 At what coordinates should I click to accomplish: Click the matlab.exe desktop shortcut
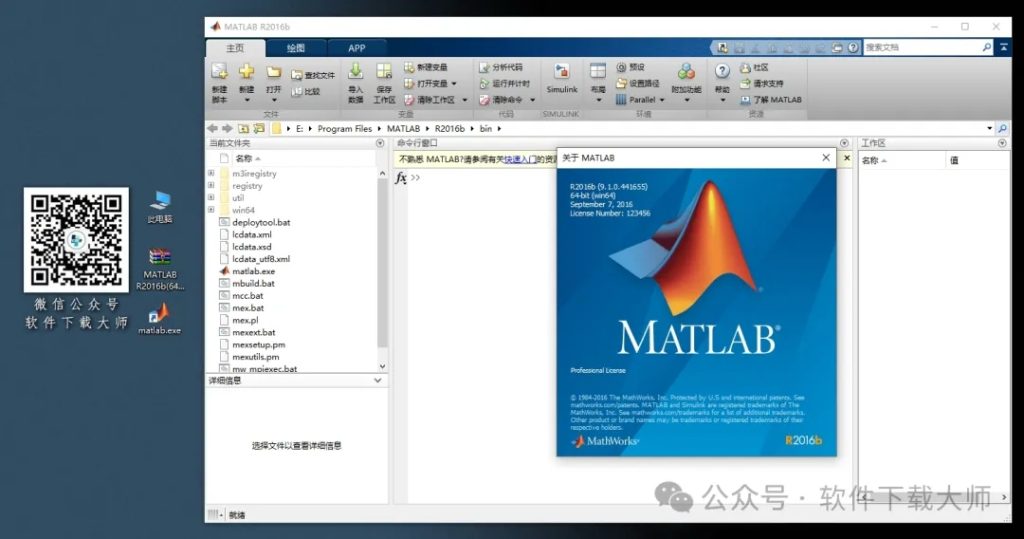coord(159,317)
